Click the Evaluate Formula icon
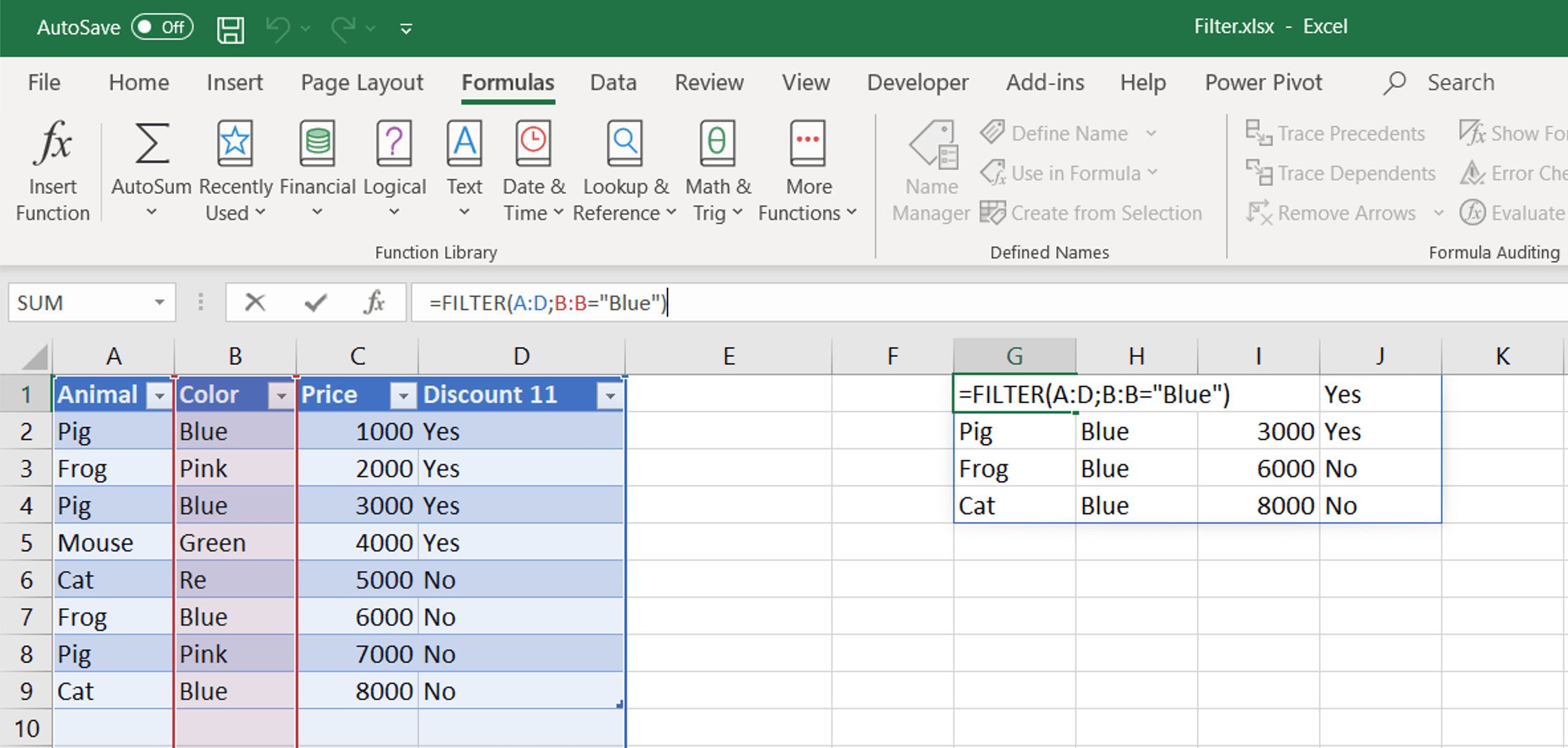The width and height of the screenshot is (1568, 748). (1473, 212)
